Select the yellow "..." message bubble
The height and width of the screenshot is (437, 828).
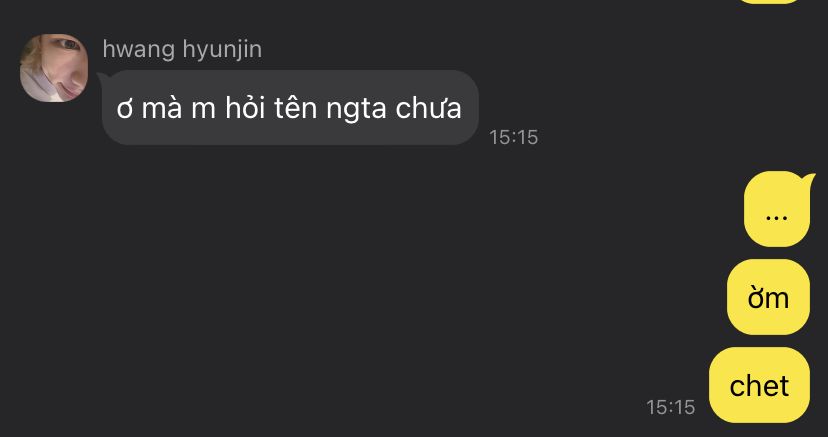coord(776,209)
